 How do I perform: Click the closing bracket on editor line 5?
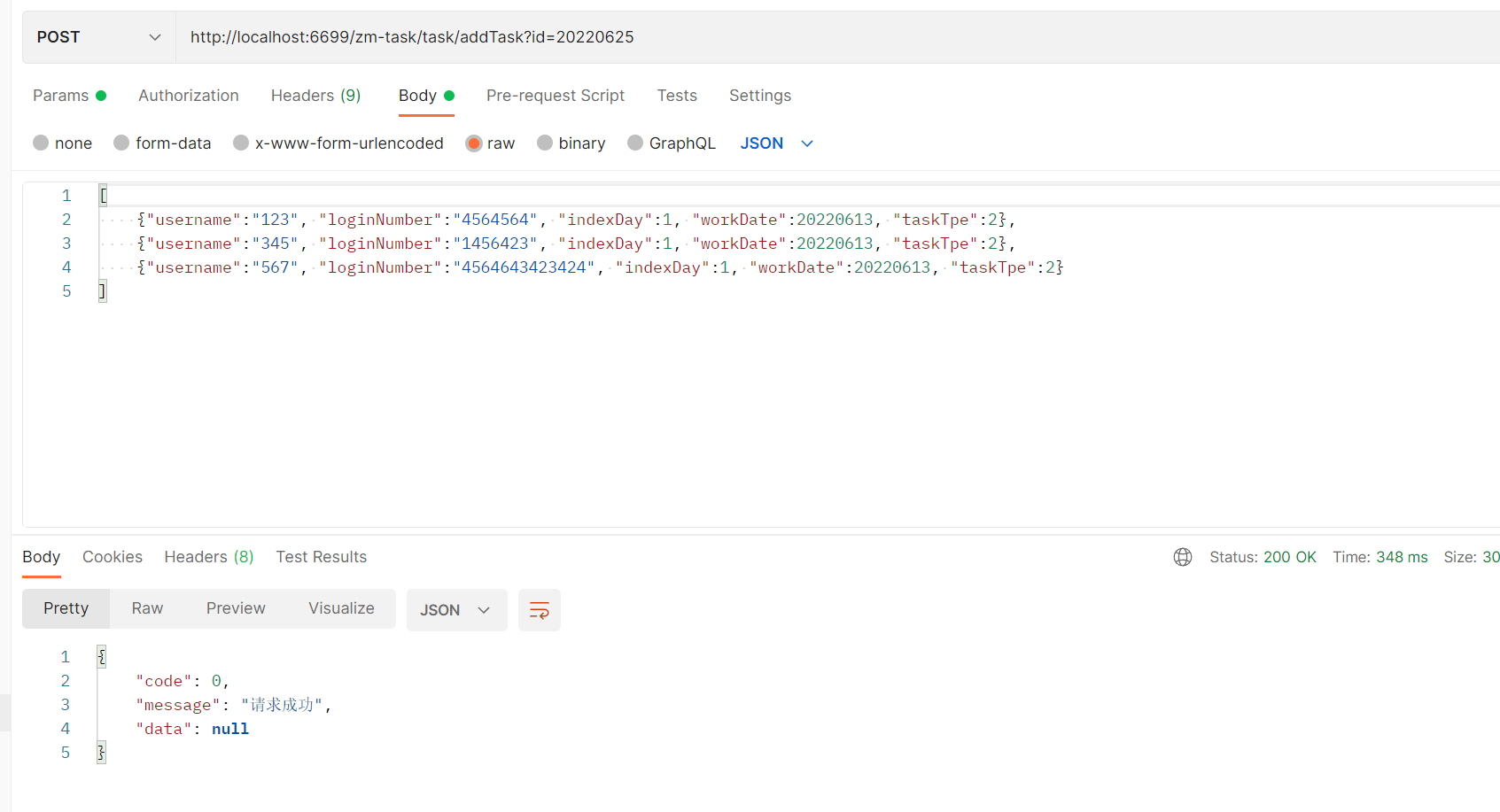(103, 291)
